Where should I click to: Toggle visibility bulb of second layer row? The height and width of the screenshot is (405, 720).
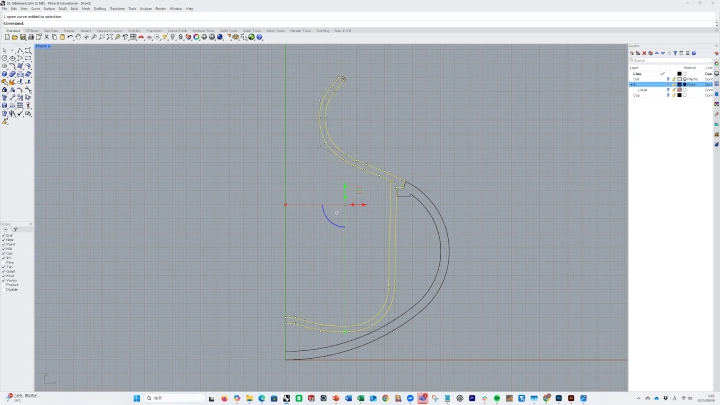pyautogui.click(x=668, y=79)
